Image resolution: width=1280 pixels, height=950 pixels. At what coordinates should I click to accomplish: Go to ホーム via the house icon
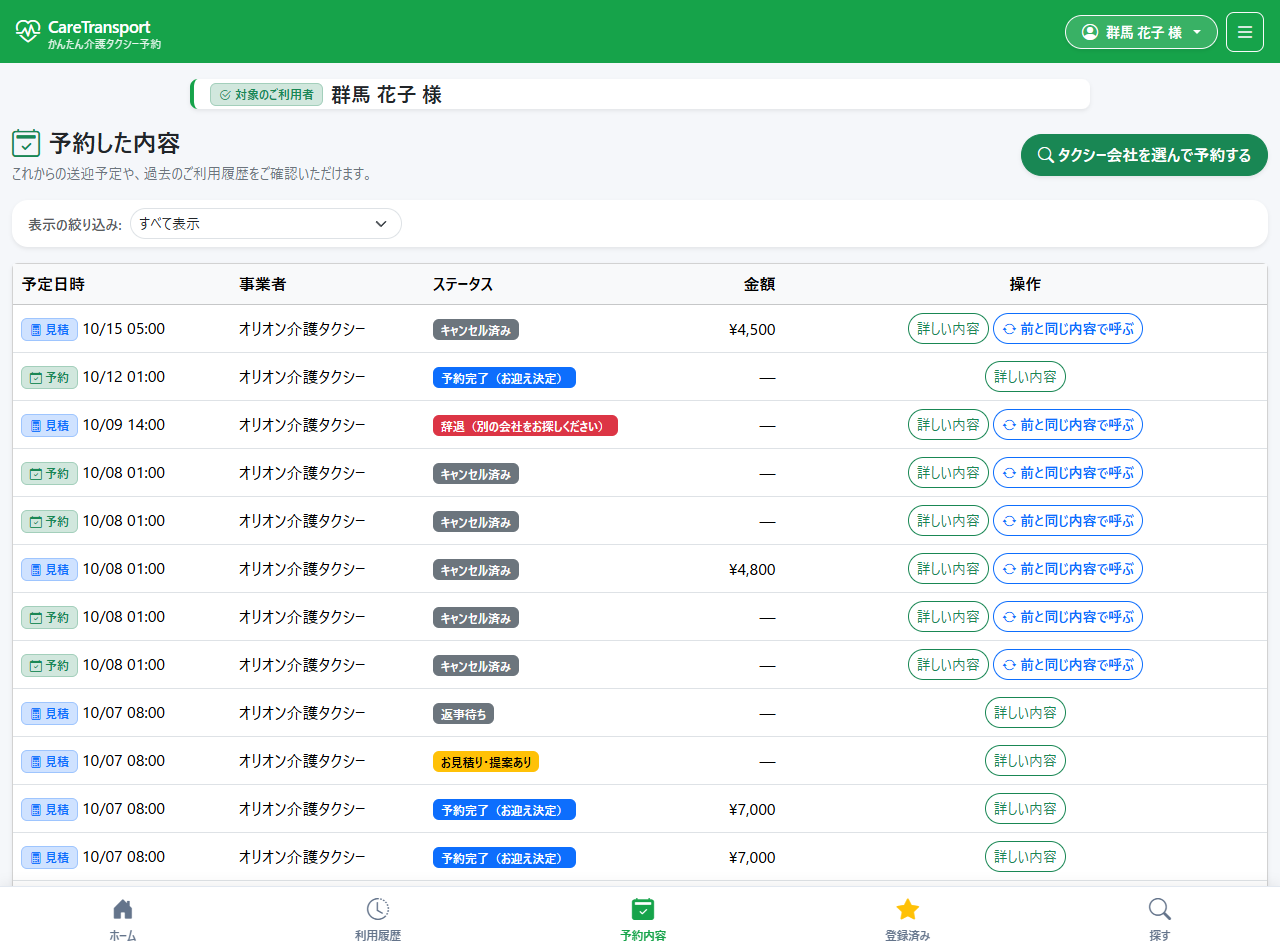point(123,909)
